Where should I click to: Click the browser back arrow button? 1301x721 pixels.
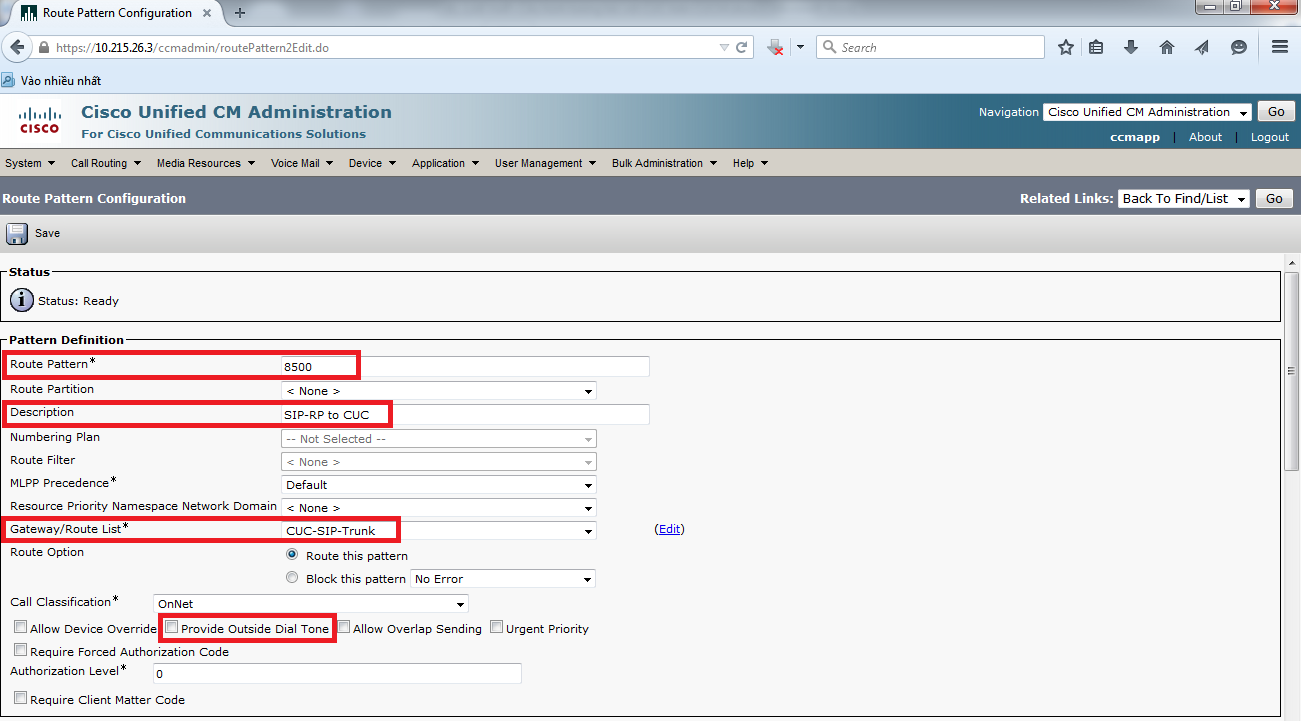click(17, 47)
